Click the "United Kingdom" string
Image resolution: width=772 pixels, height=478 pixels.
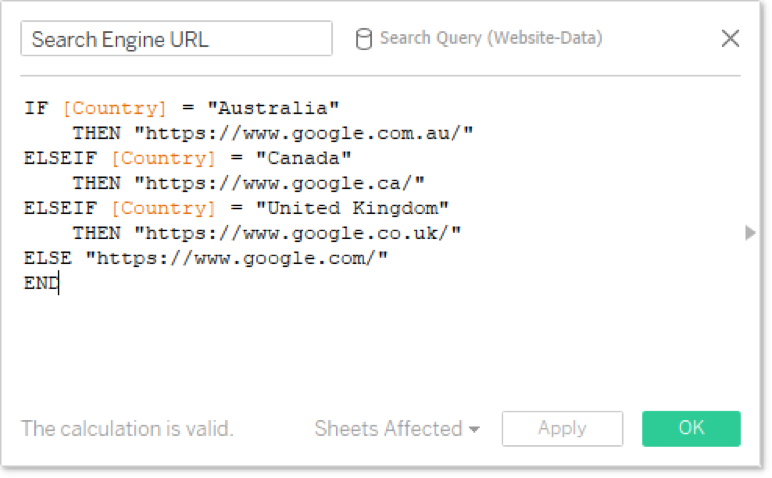click(353, 208)
